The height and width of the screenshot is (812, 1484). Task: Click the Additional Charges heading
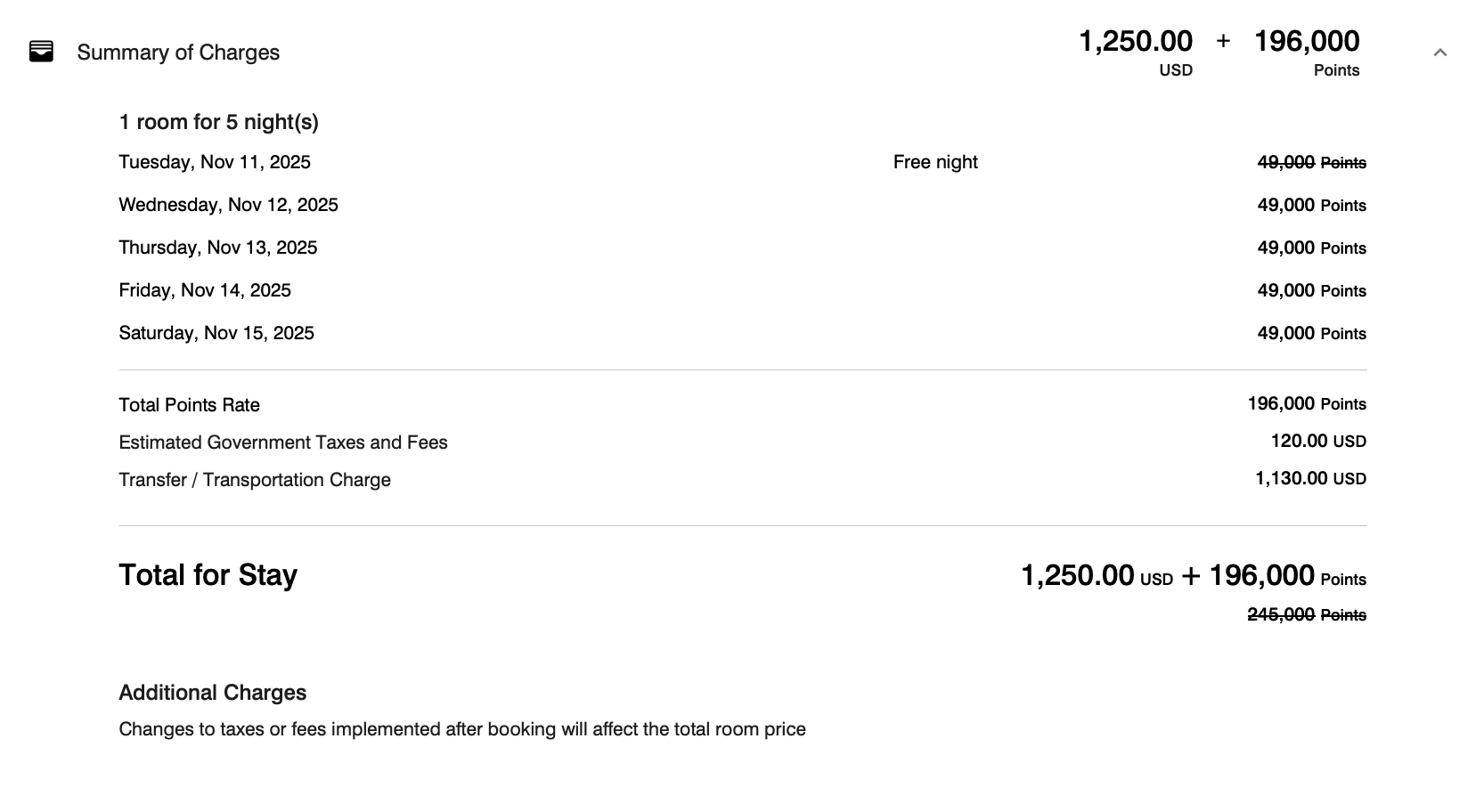pyautogui.click(x=213, y=693)
